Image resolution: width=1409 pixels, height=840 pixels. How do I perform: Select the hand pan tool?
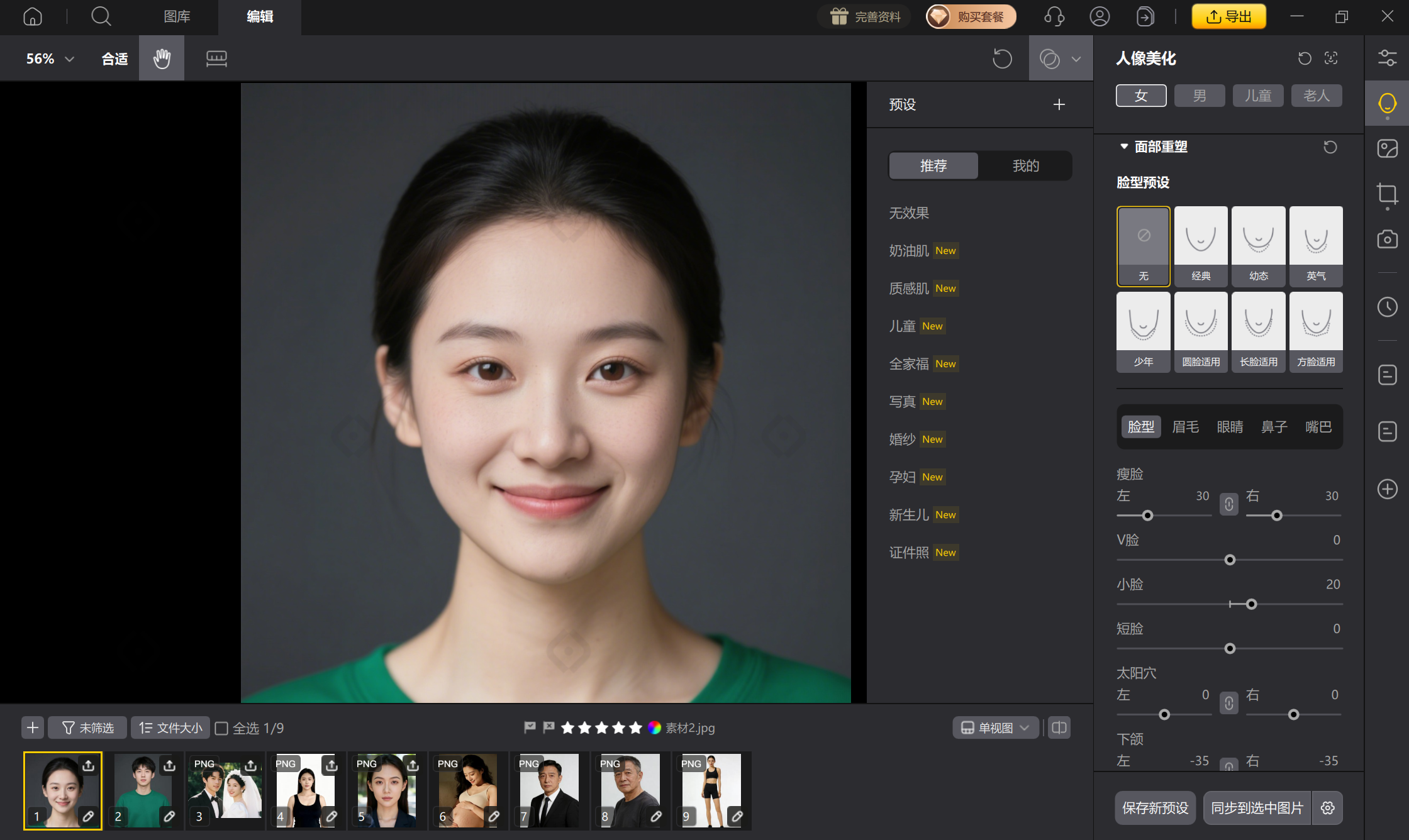[x=162, y=58]
